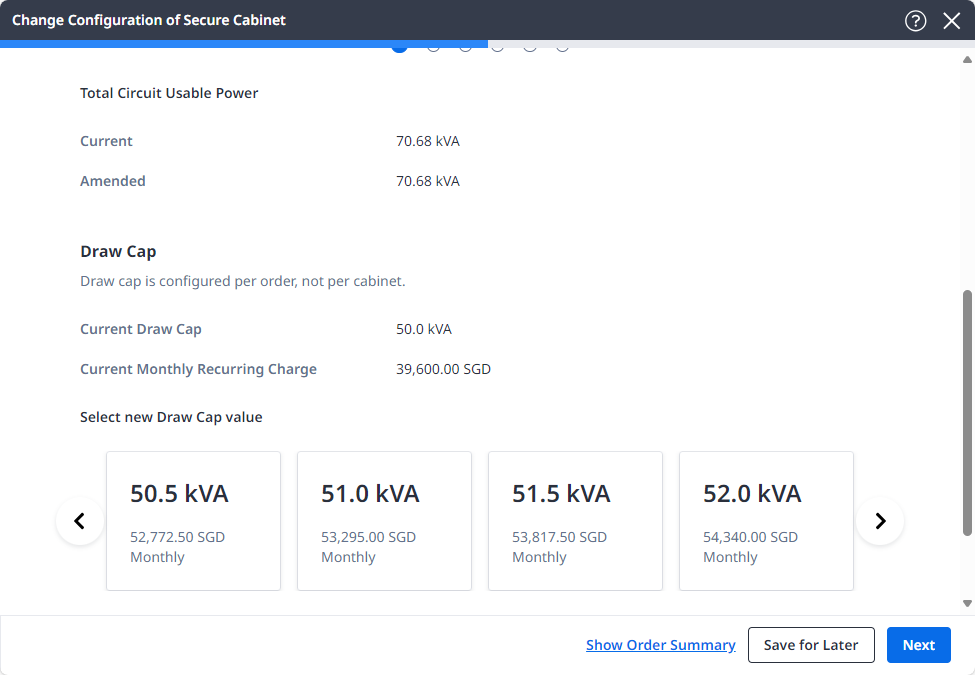Click the 39,600.00 SGD recurring charge value
The image size is (975, 675).
[x=443, y=369]
